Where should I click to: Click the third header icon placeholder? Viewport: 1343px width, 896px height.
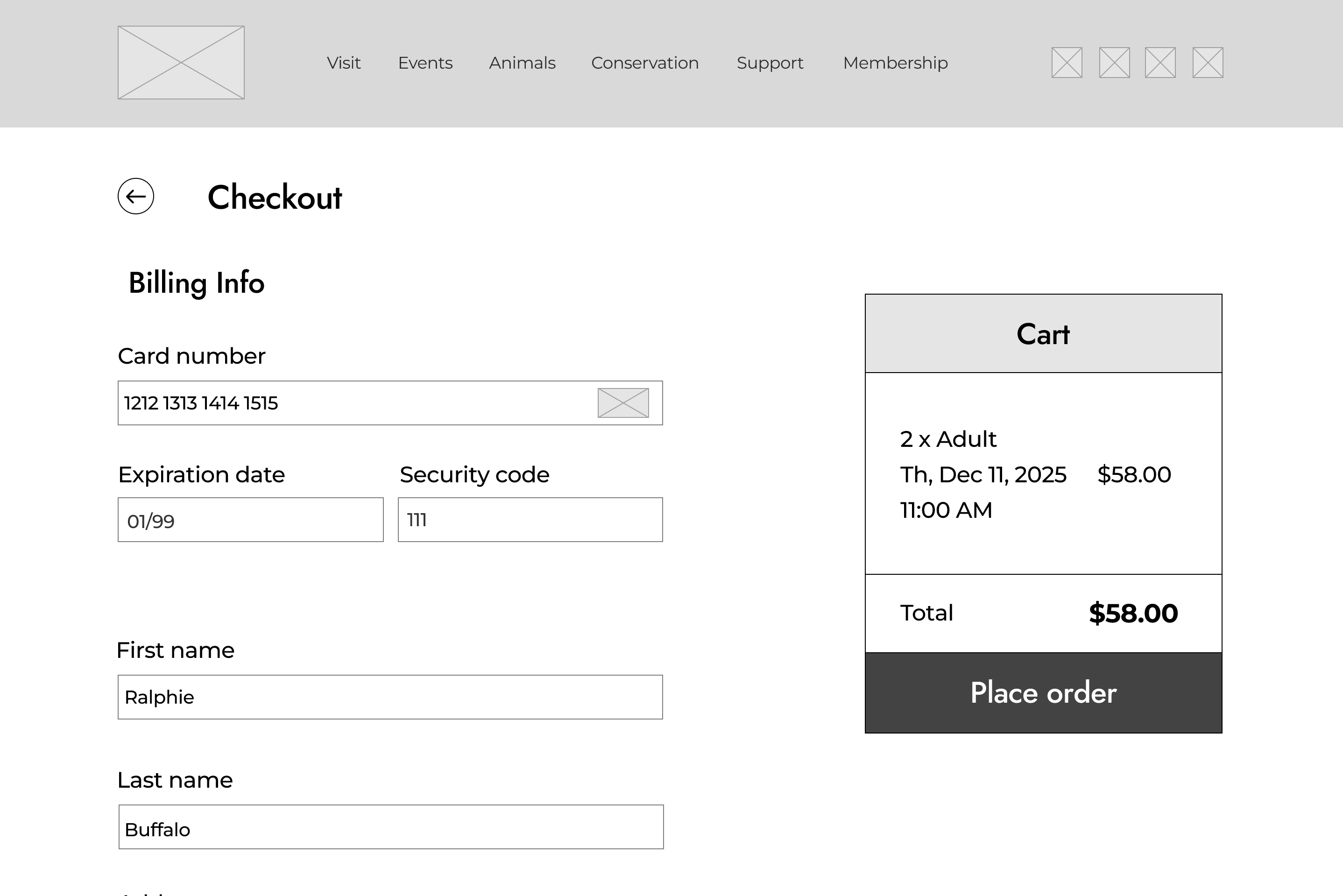click(x=1160, y=62)
